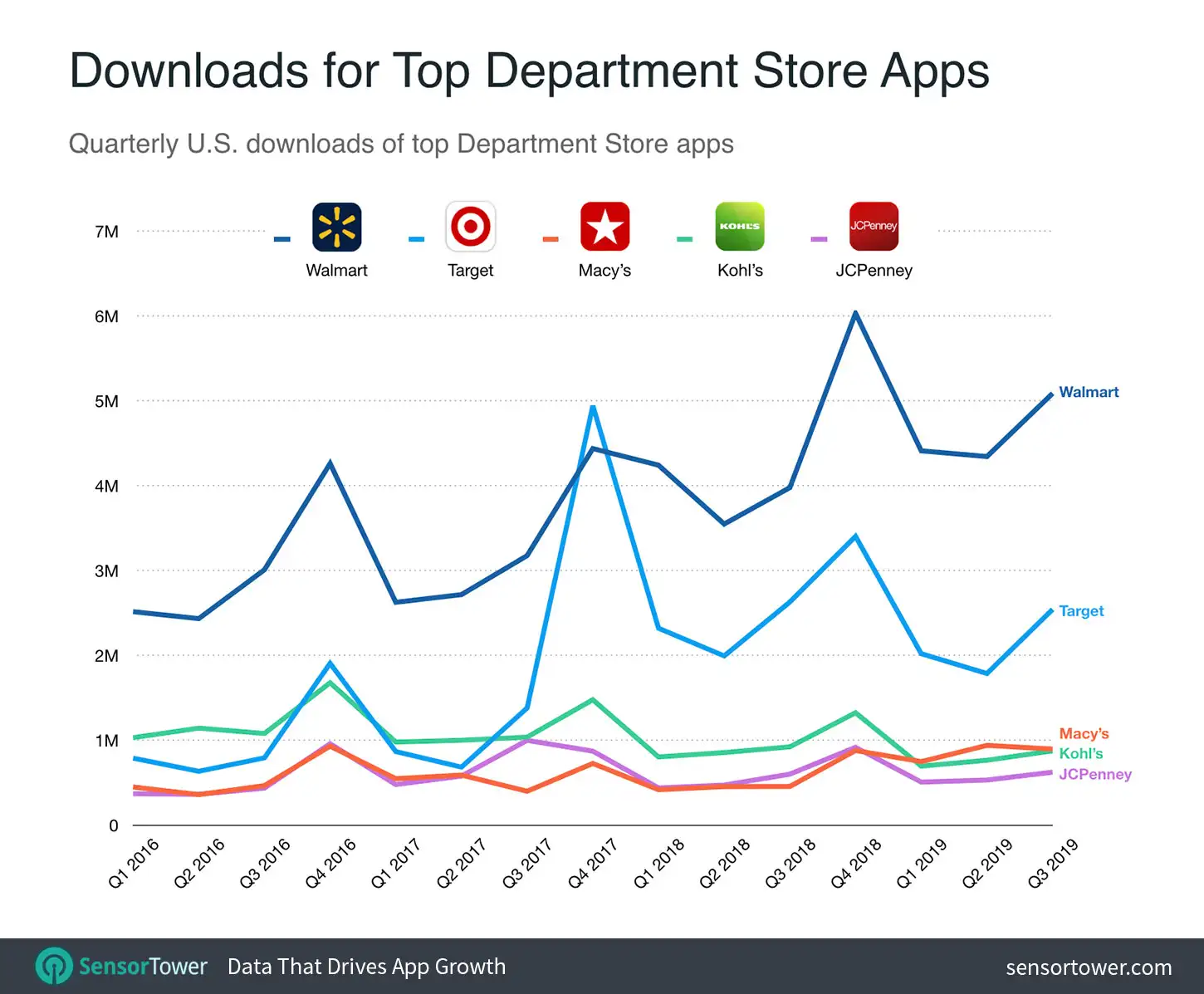Image resolution: width=1204 pixels, height=994 pixels.
Task: Click the Walmart legend label text
Action: [336, 270]
